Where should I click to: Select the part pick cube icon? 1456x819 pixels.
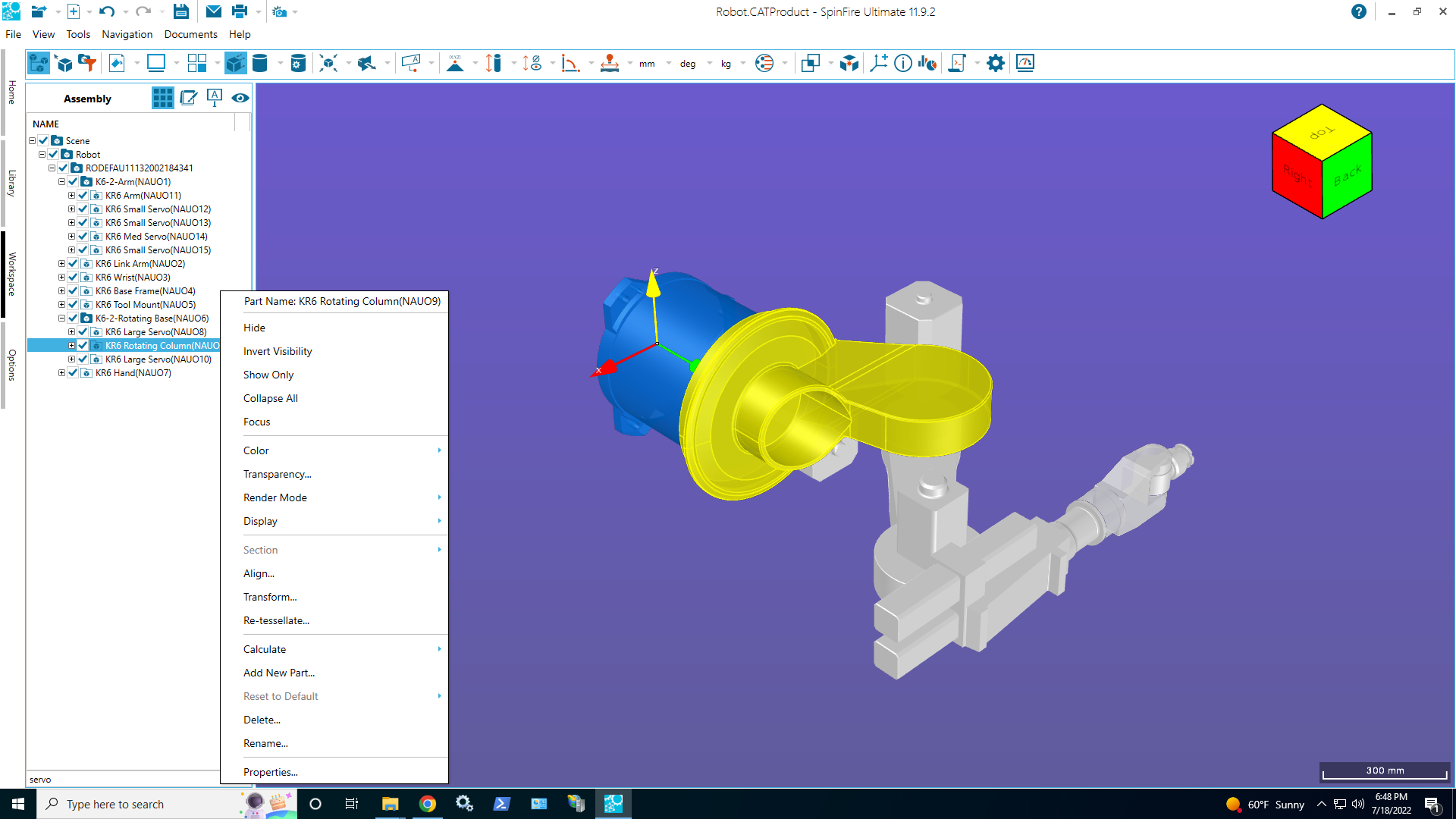64,63
